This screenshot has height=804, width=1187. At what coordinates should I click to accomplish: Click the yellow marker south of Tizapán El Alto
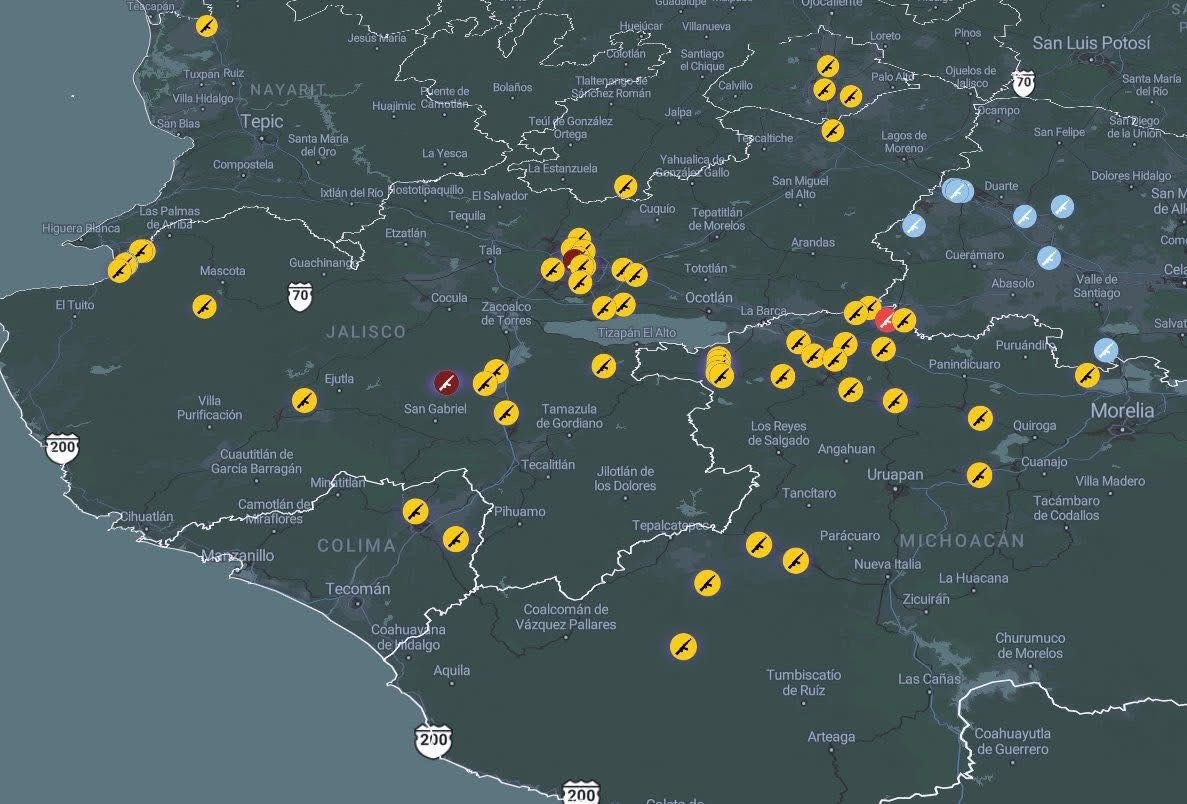603,366
